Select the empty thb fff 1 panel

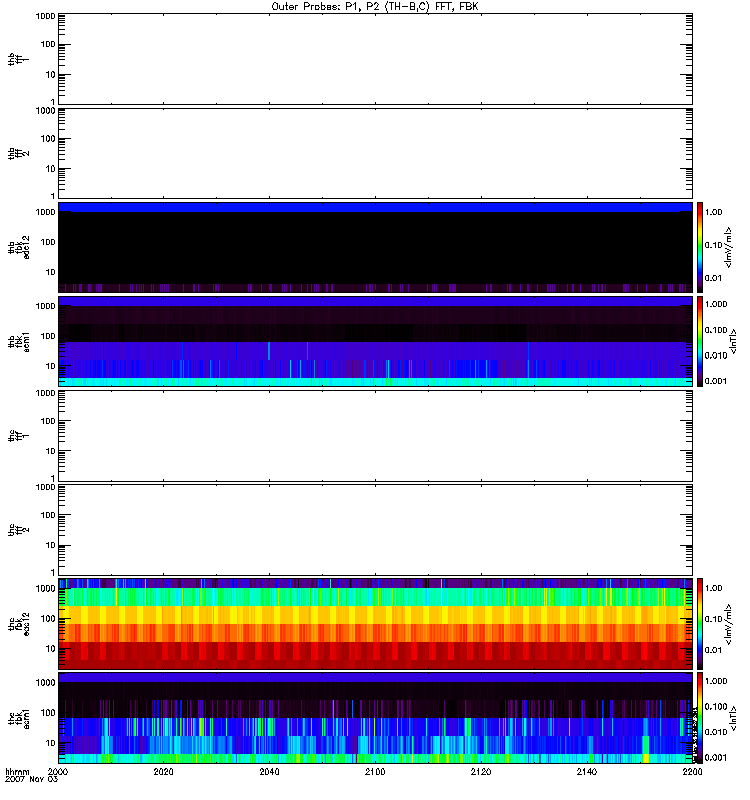pos(375,59)
